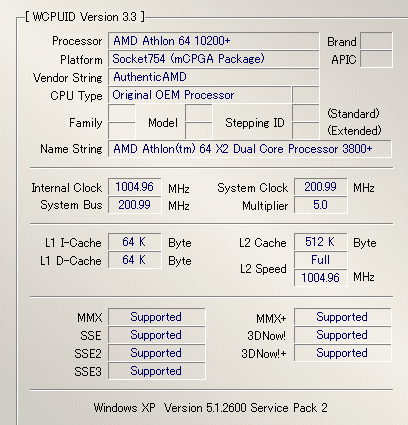Click the SSE Supported field
Screen dimensions: 408x425
point(157,335)
